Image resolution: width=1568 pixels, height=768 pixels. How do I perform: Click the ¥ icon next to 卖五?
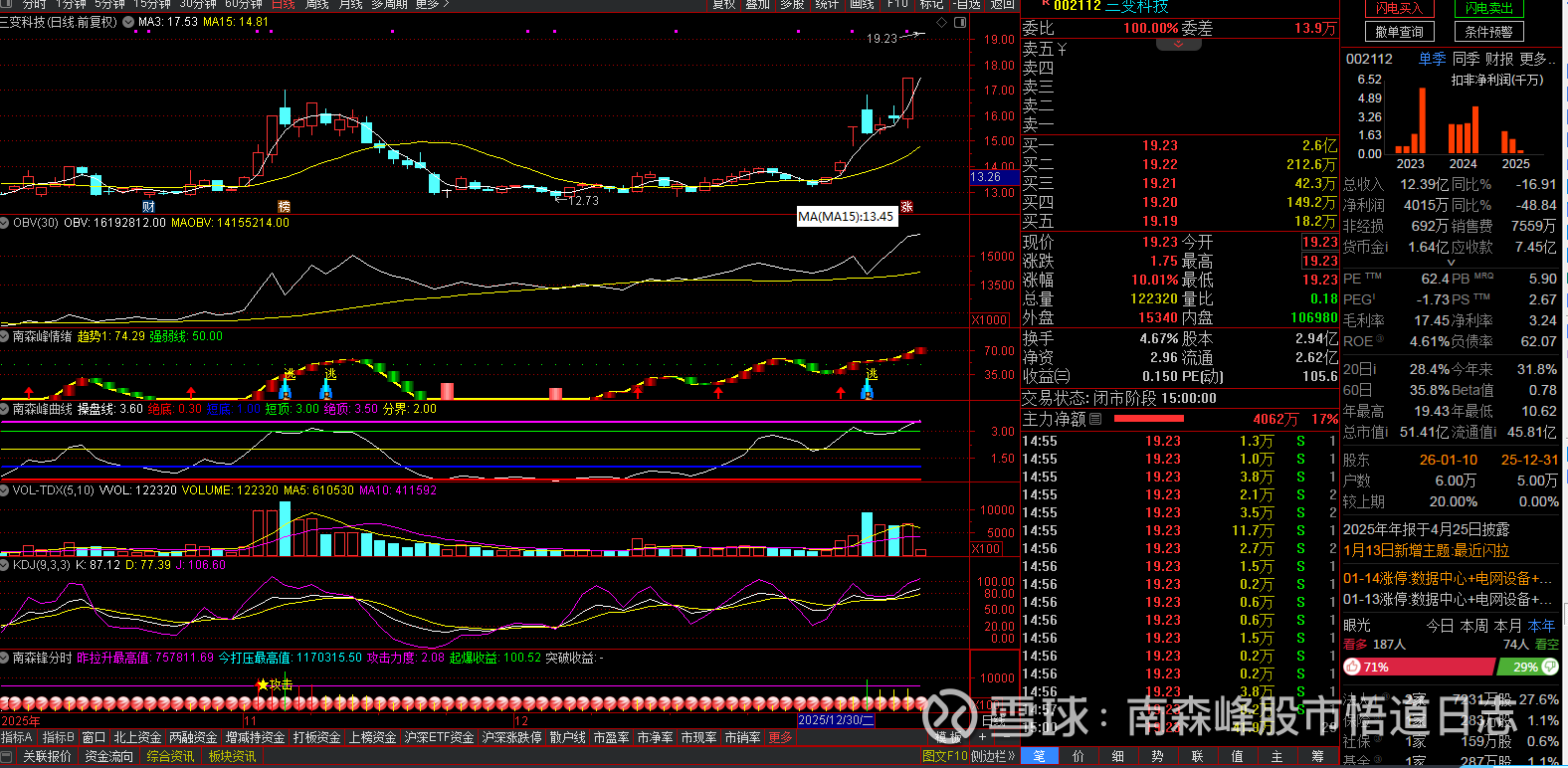[1062, 49]
